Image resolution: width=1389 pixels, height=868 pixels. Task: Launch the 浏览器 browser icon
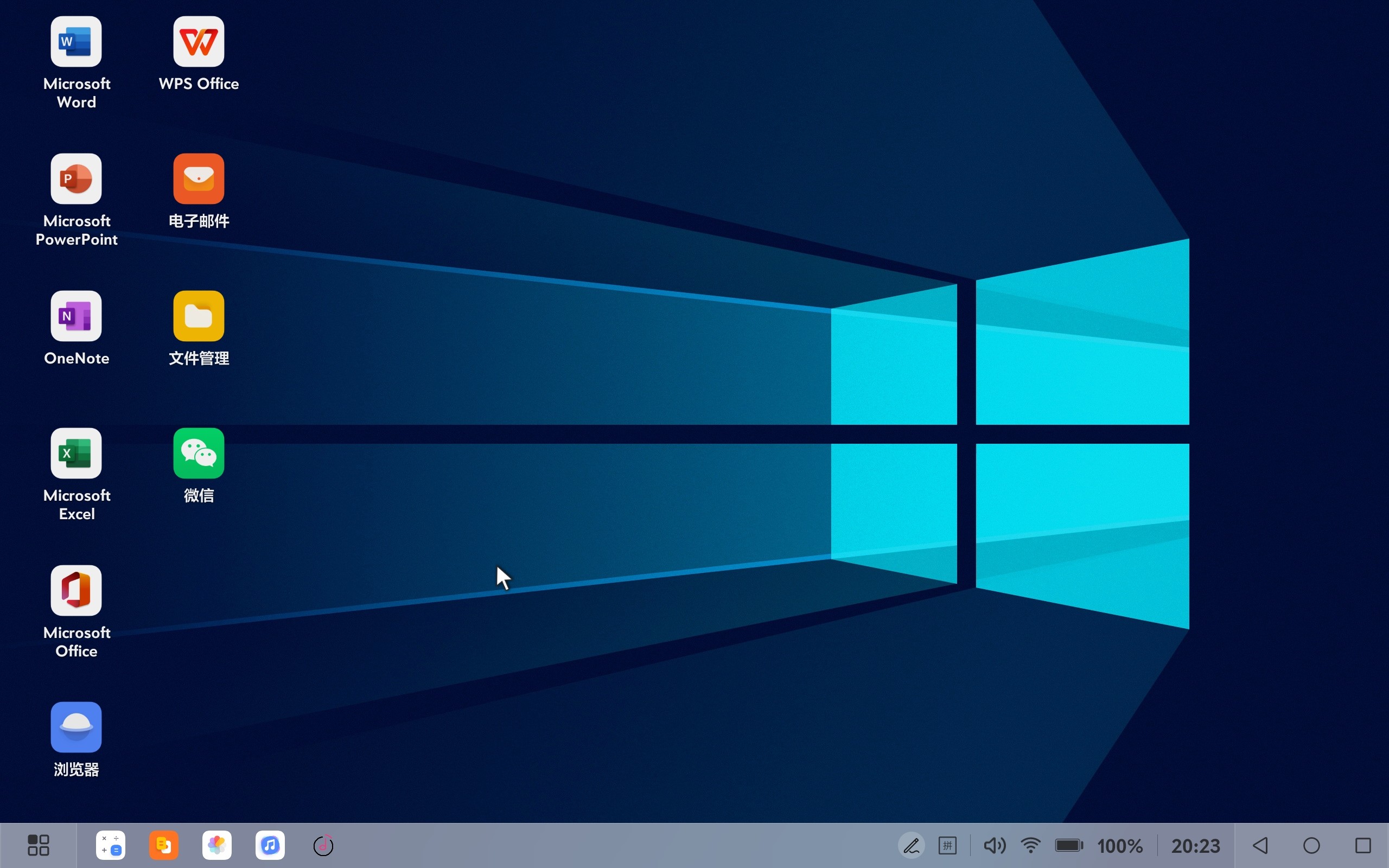(77, 727)
